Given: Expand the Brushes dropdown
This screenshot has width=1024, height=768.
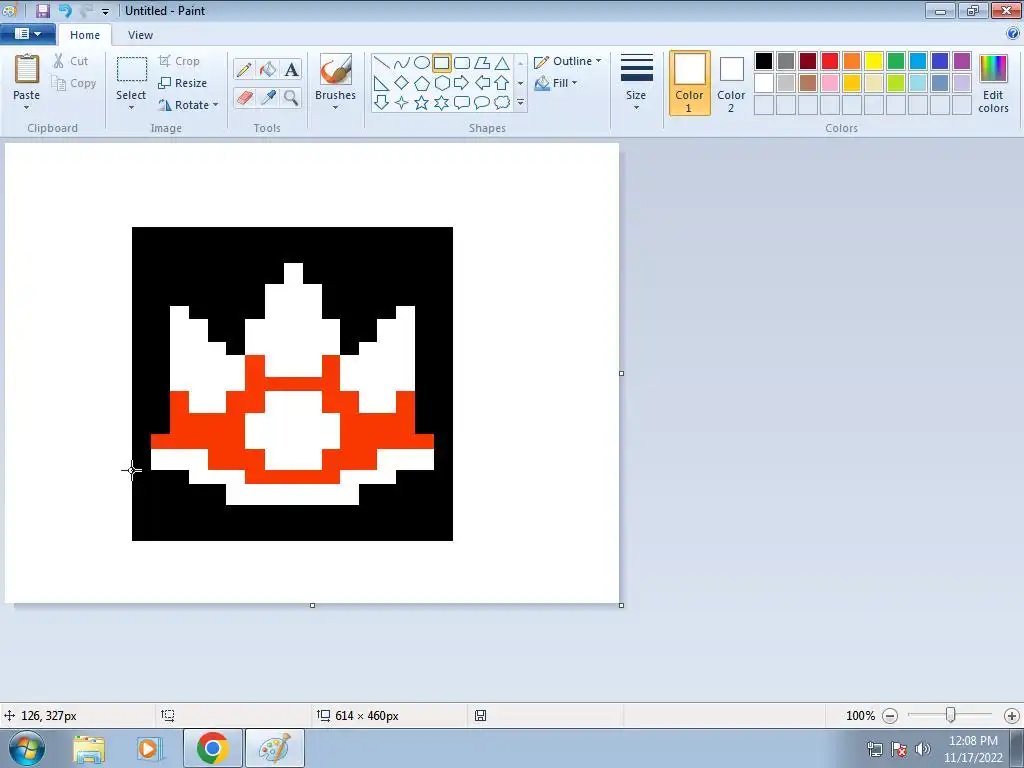Looking at the screenshot, I should (x=336, y=108).
